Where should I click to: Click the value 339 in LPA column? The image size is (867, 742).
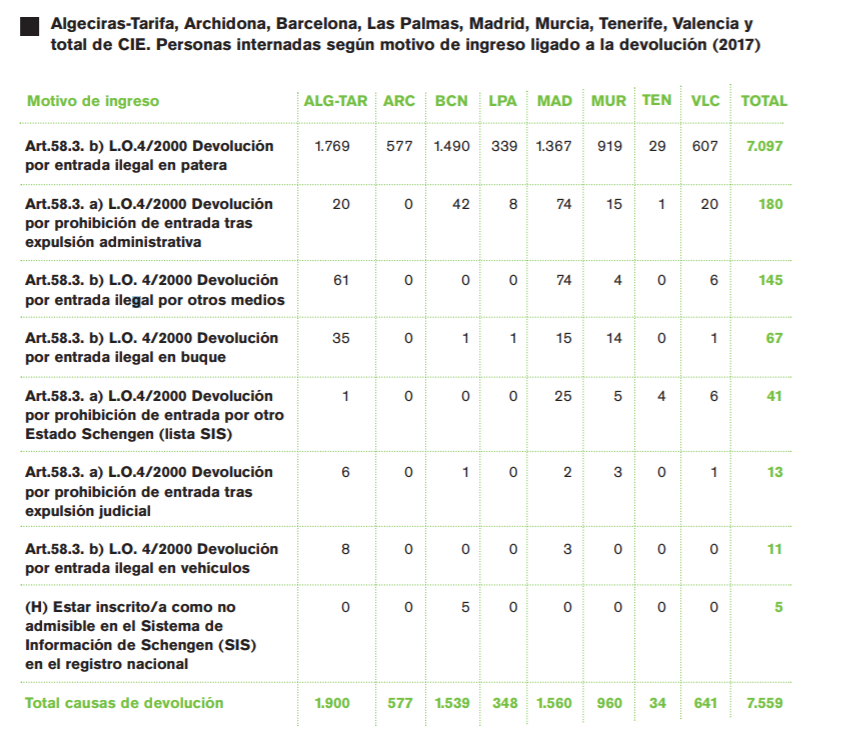point(504,146)
